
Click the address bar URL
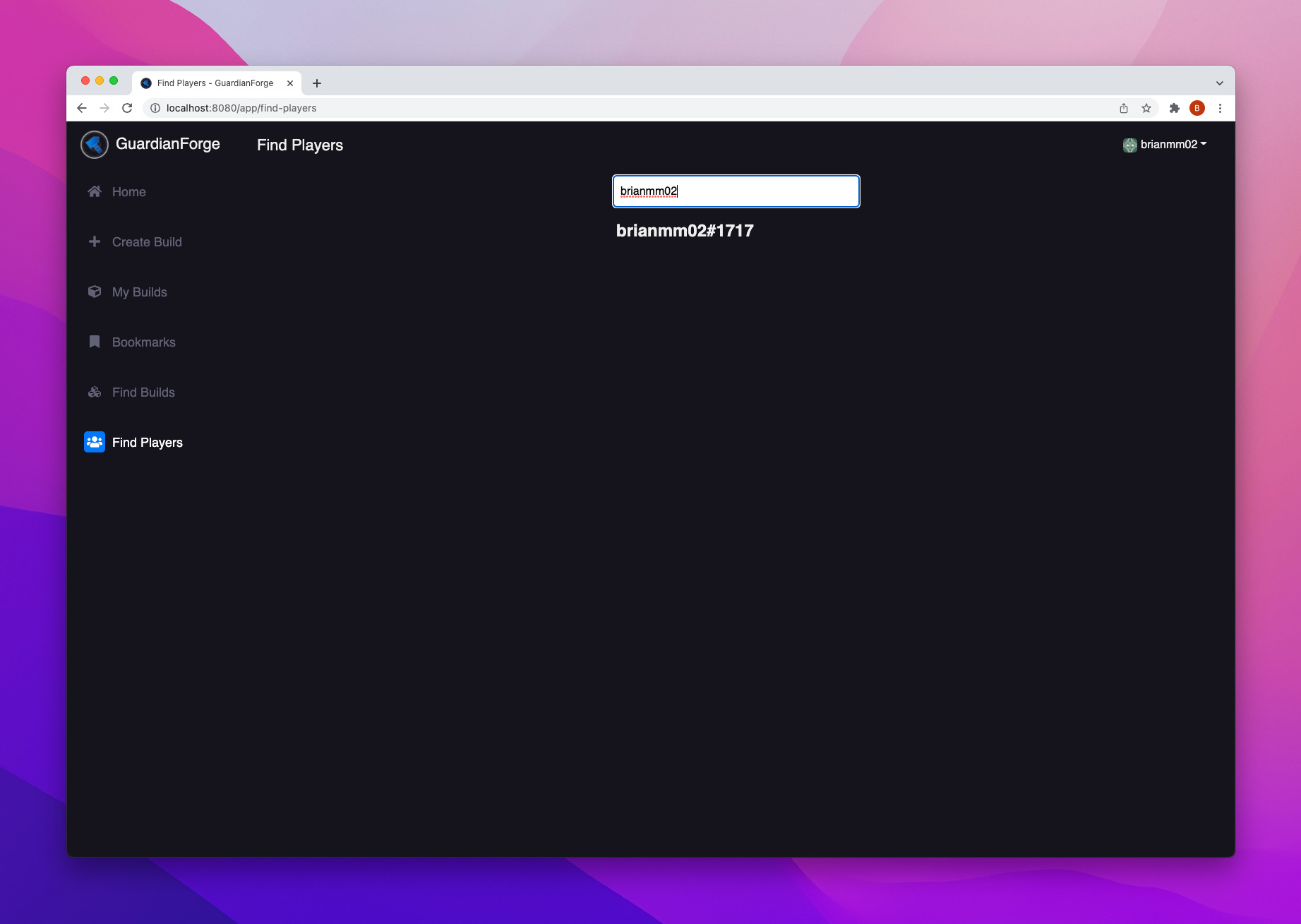(241, 108)
